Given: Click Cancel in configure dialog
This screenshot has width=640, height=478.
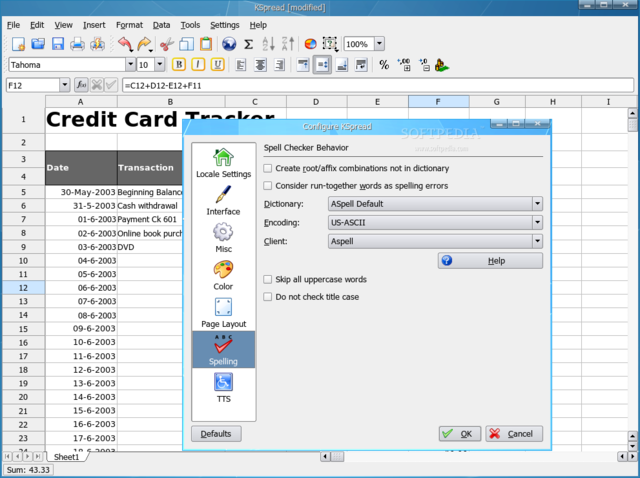Looking at the screenshot, I should (514, 434).
